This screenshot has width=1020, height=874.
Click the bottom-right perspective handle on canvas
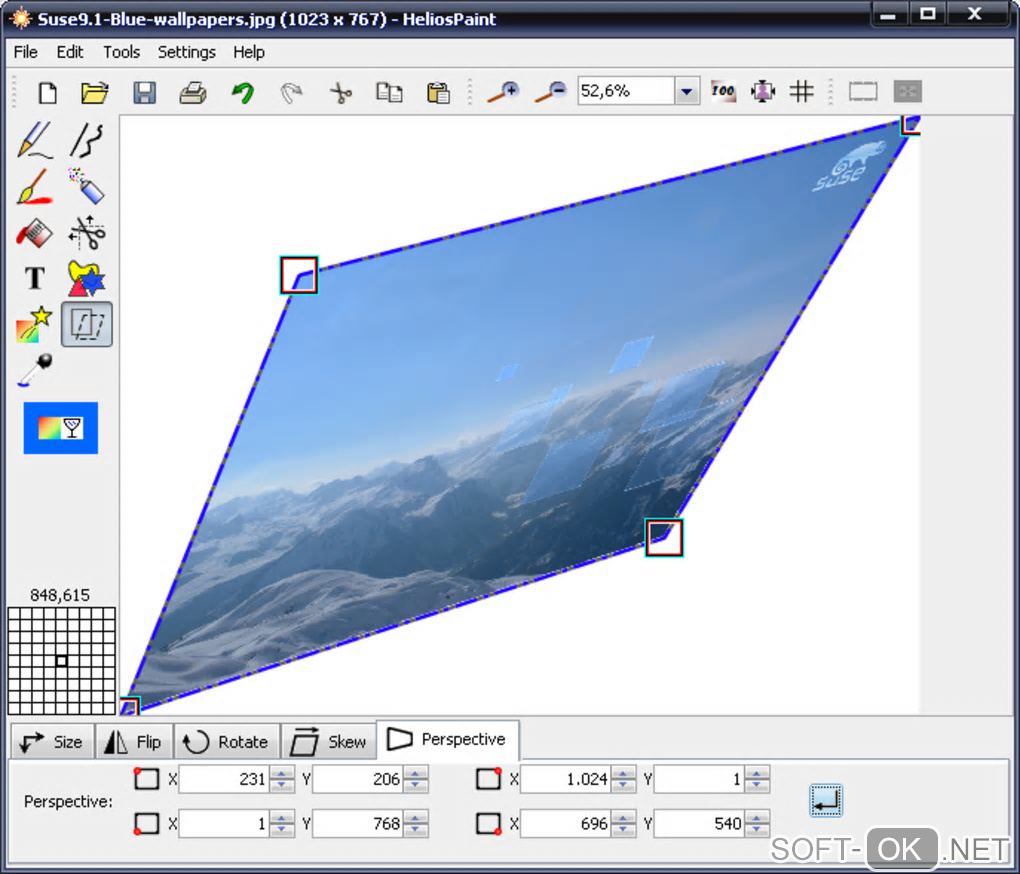click(664, 538)
